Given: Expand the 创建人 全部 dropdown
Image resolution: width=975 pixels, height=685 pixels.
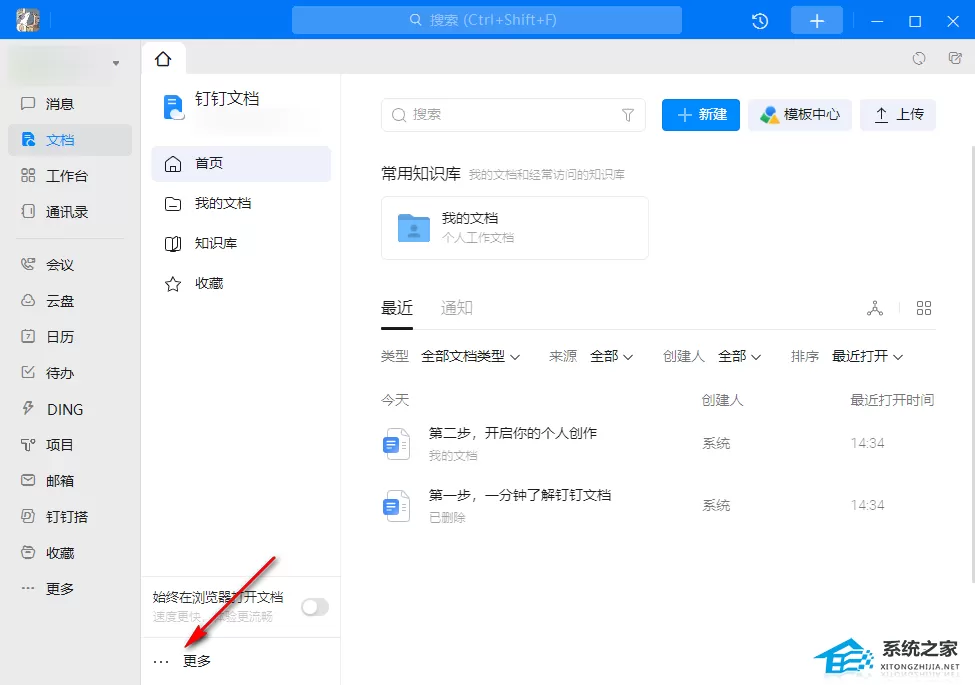Looking at the screenshot, I should coord(739,356).
